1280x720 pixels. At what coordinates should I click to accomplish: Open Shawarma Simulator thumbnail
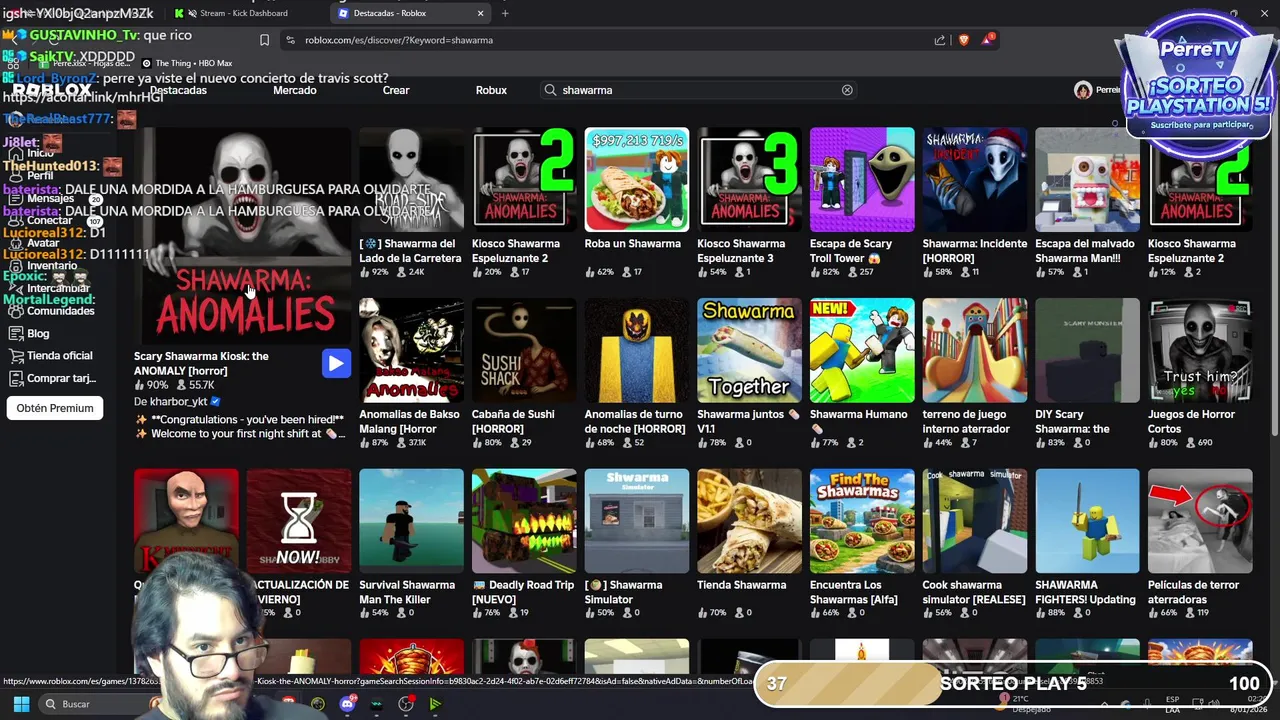coord(637,521)
